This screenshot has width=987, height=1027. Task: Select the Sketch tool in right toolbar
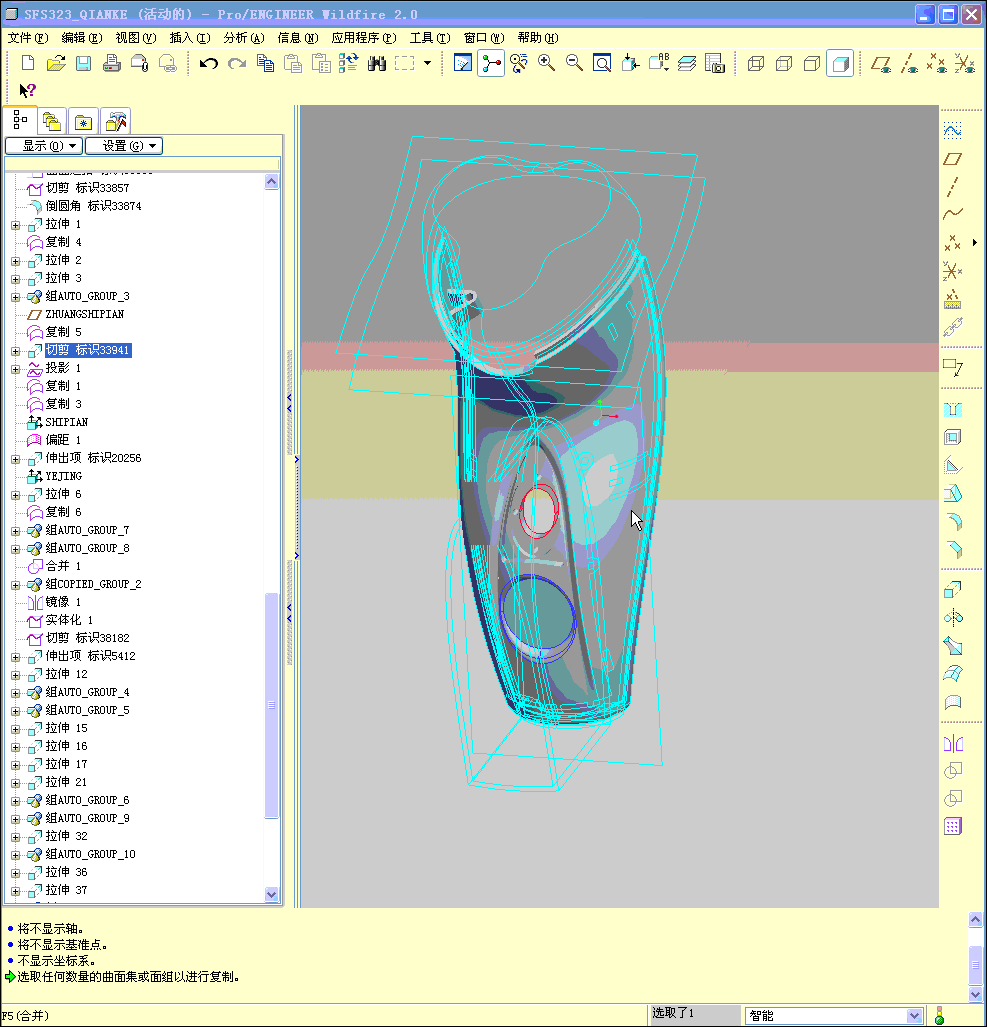[953, 131]
